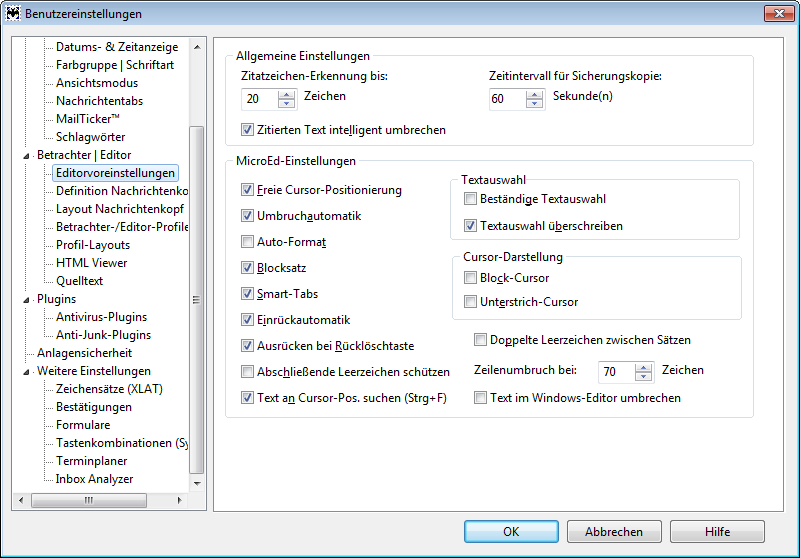Screen dimensions: 800x558
Task: Decrease Sicherungskopie interval with down arrow
Action: (x=535, y=104)
